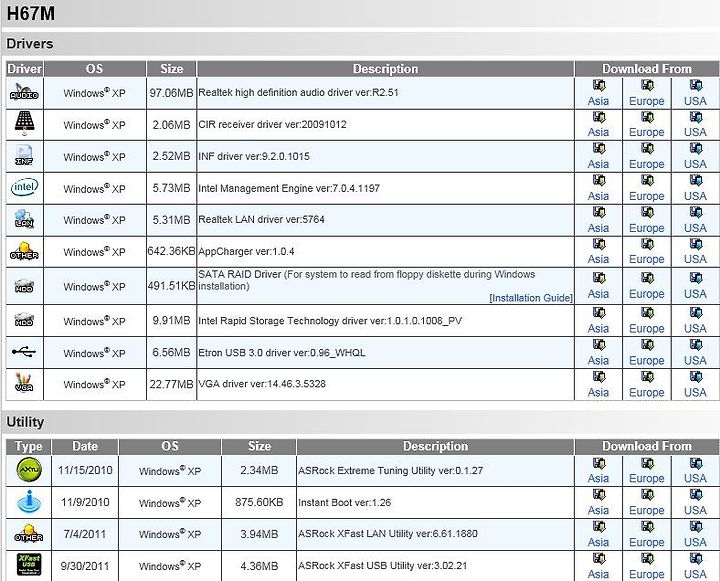720x581 pixels.
Task: Download VGA driver from USA link
Action: coord(695,393)
